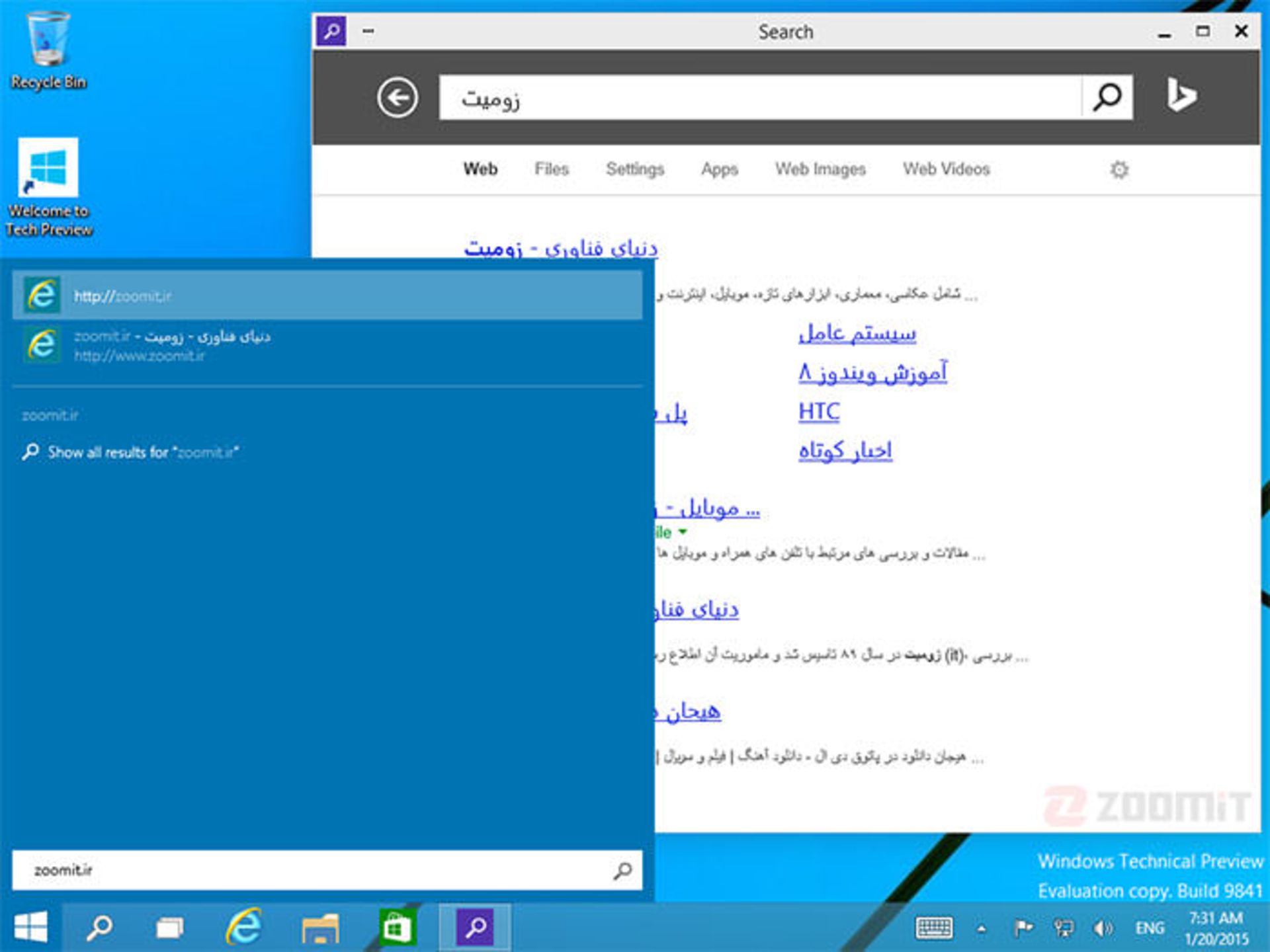Open the سیستم عامل link
The width and height of the screenshot is (1270, 952).
click(x=857, y=333)
